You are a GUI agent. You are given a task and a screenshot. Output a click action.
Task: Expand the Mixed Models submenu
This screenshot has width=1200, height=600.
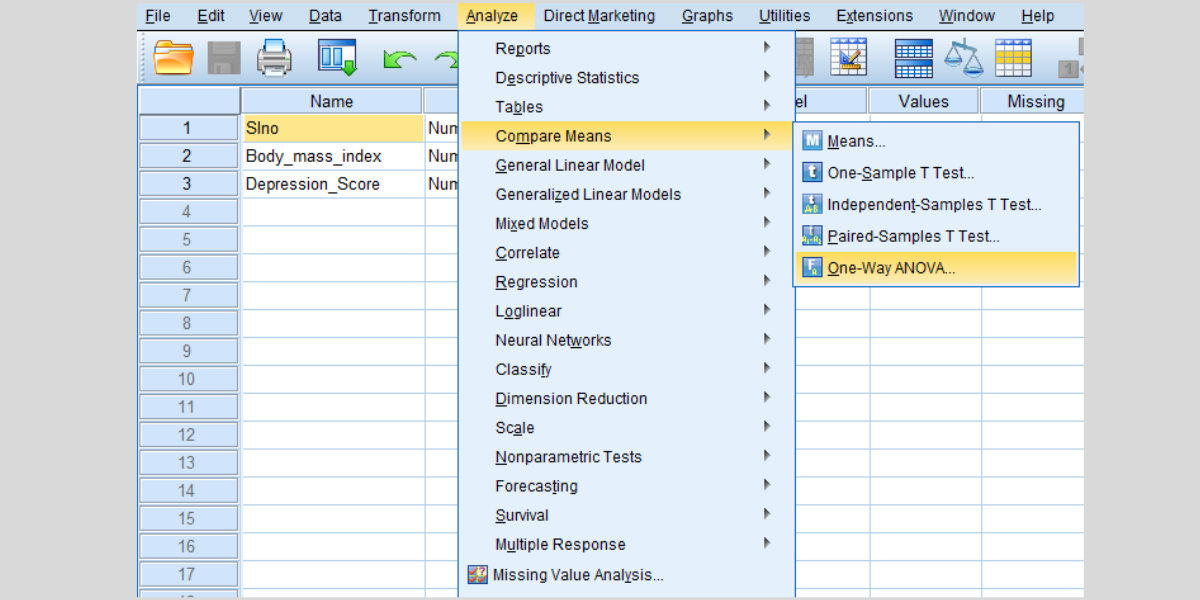pos(627,223)
